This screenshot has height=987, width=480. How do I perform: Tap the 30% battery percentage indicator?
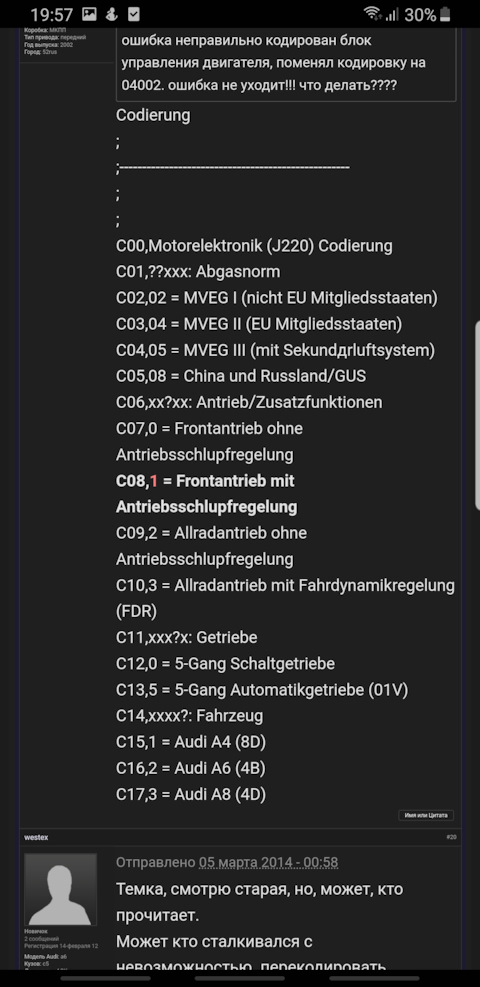point(420,14)
